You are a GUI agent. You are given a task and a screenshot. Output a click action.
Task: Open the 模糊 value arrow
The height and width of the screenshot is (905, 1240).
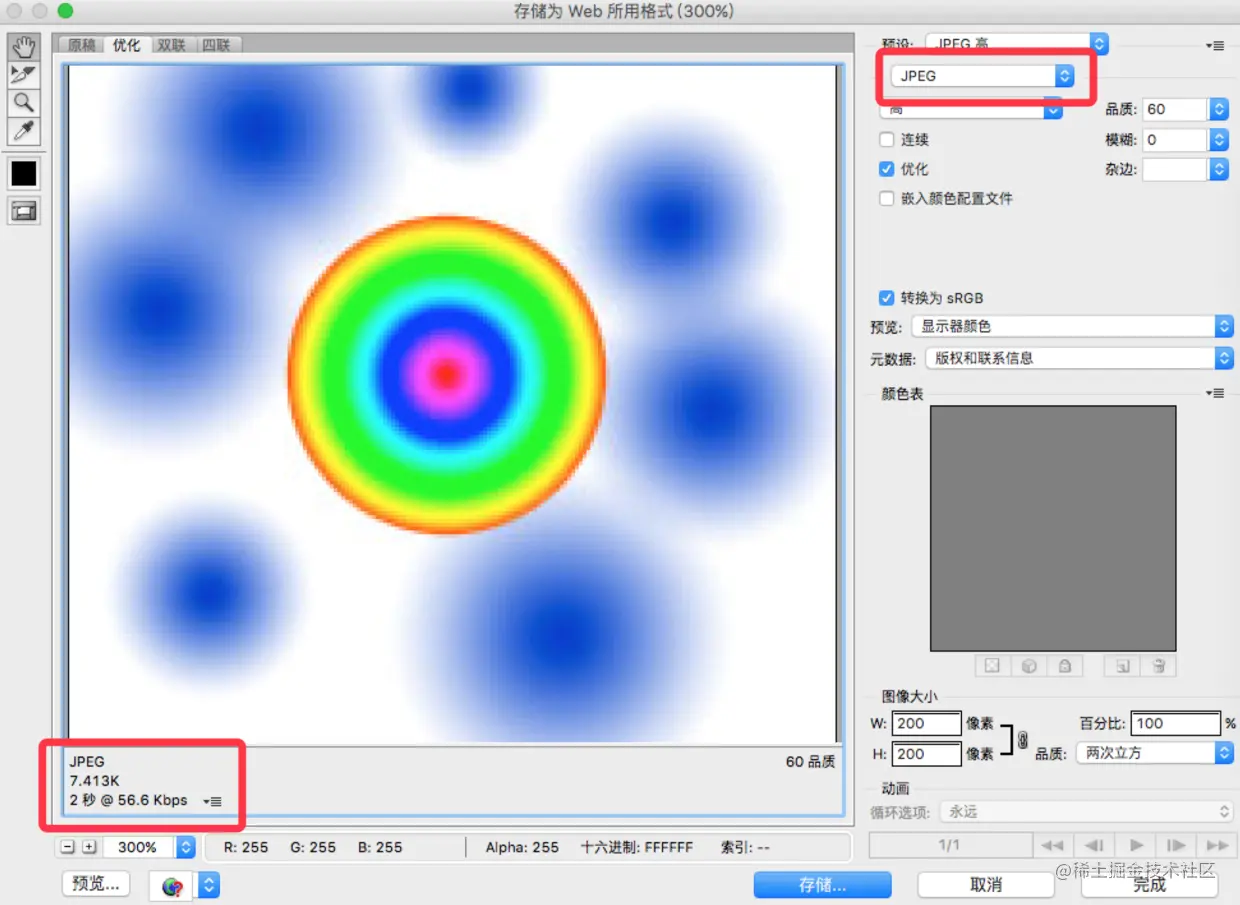1218,140
